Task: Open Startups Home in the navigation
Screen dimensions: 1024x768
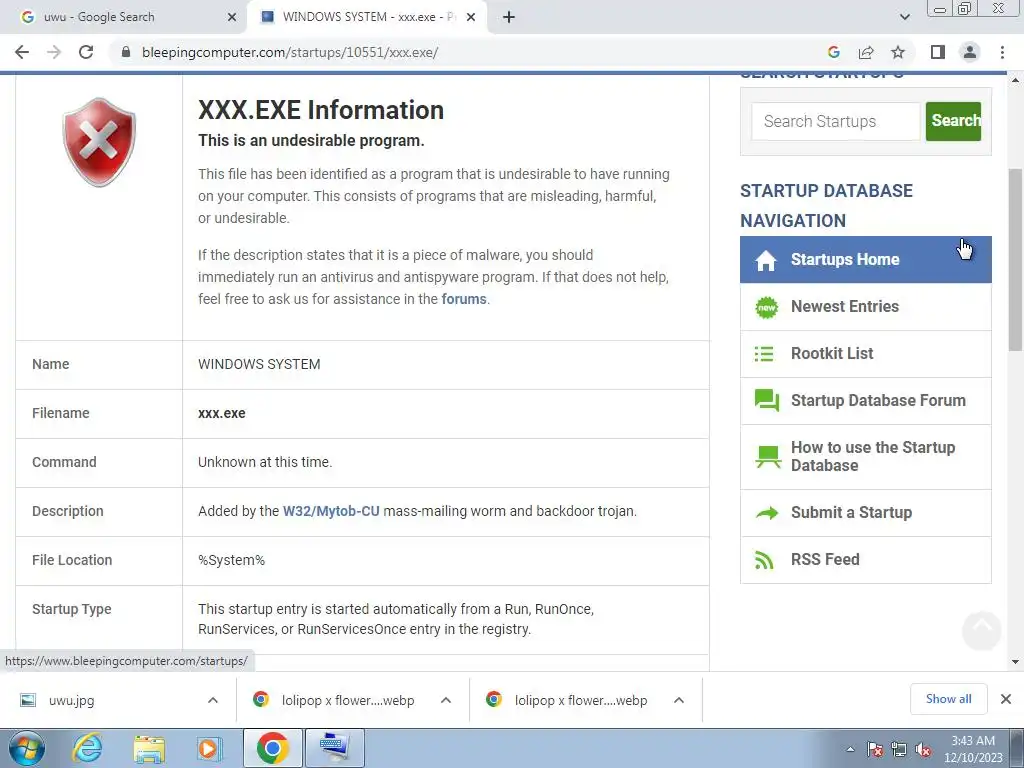Action: [x=865, y=259]
